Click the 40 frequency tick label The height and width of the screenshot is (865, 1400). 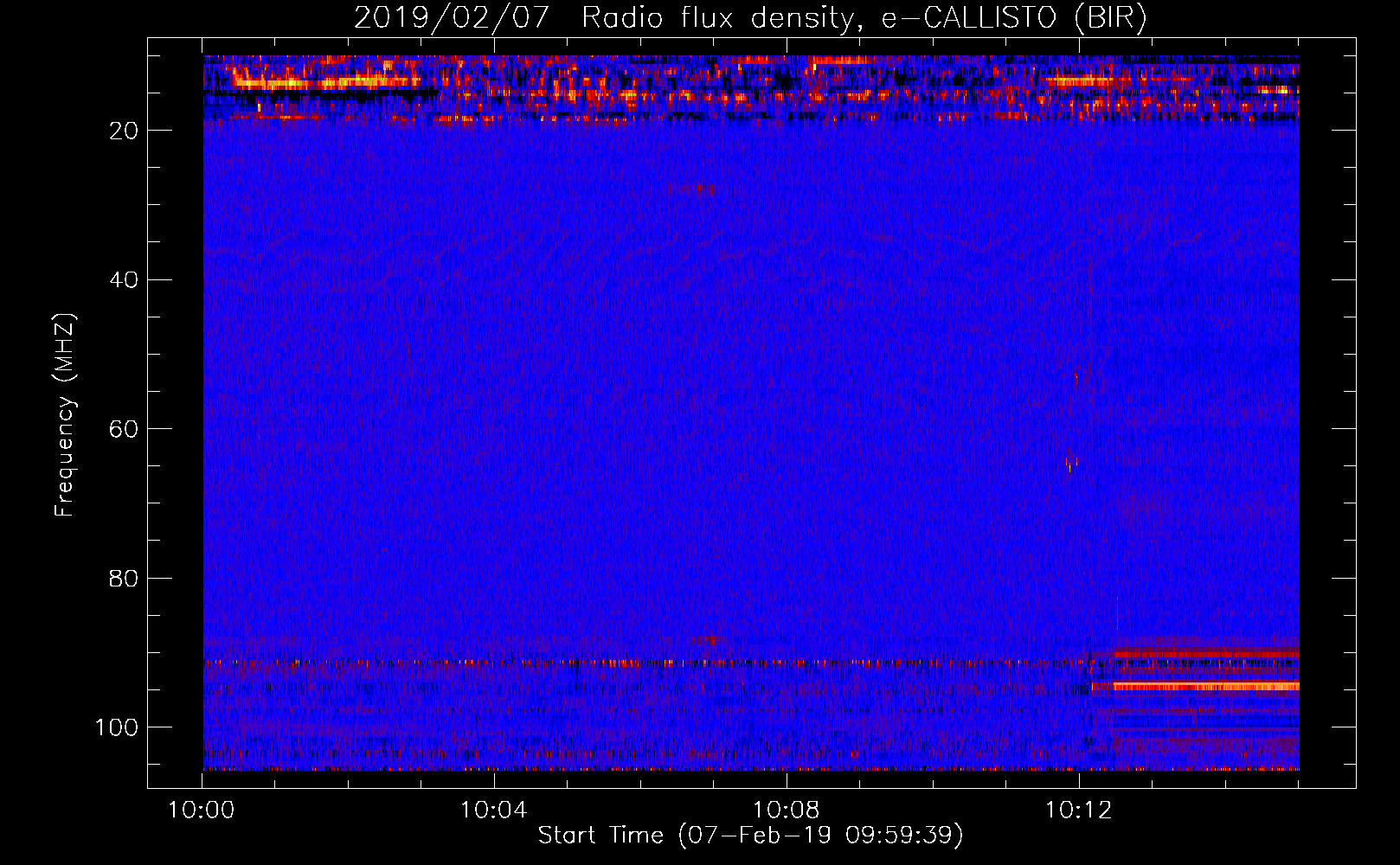(125, 279)
